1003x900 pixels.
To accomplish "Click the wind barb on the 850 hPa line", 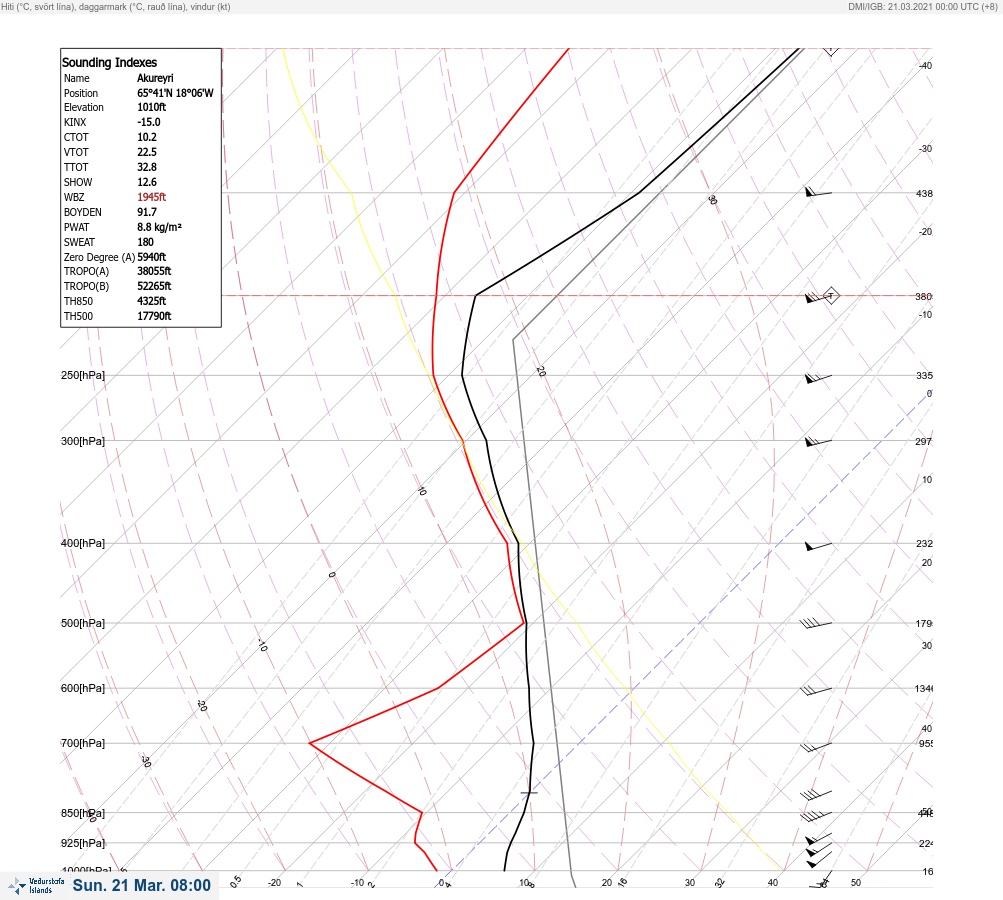I will tap(816, 816).
